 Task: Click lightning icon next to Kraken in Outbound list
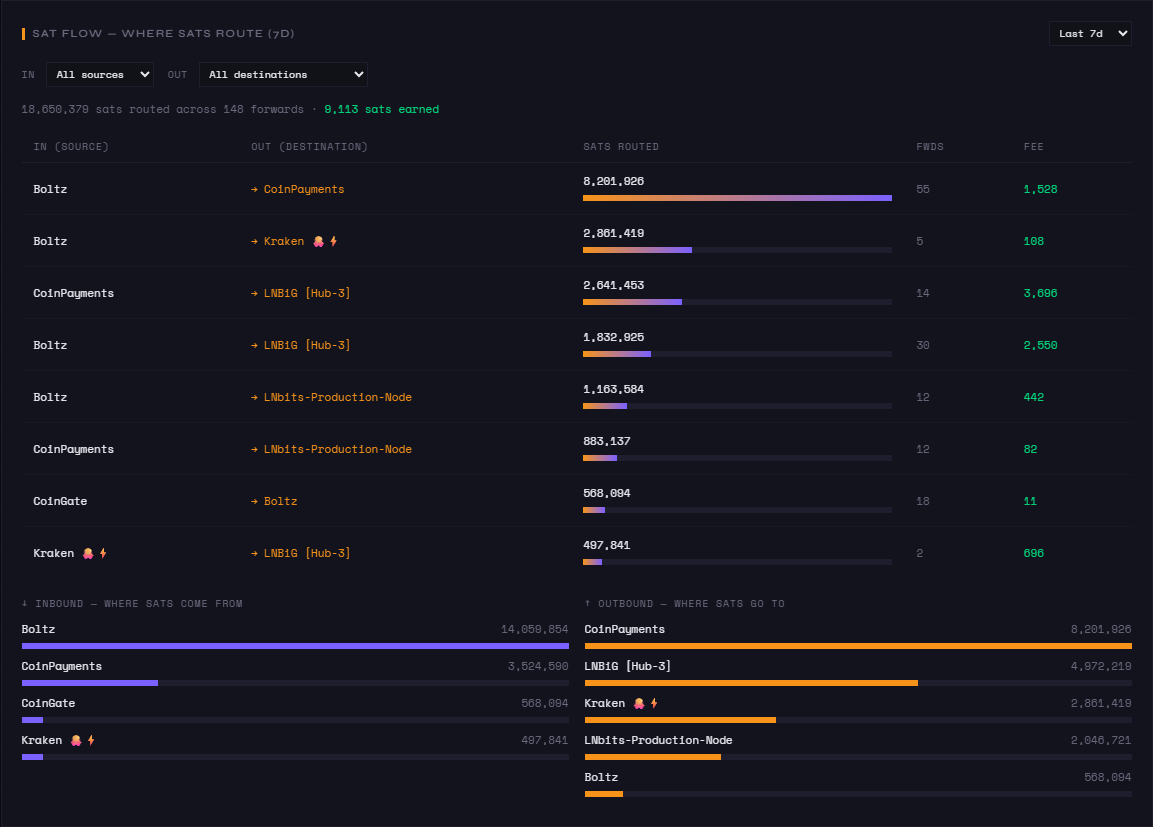654,704
